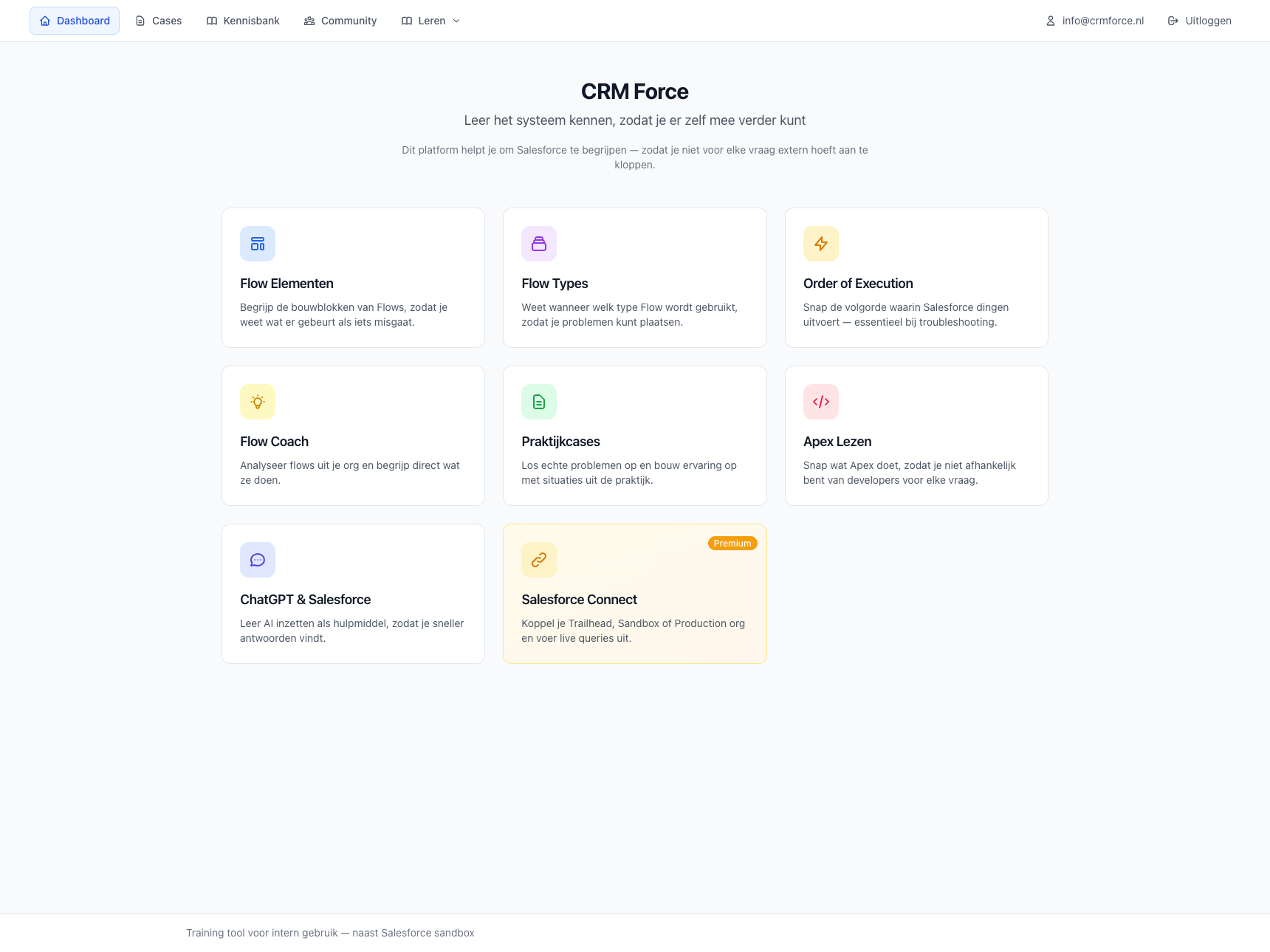Click the green document icon on Praktijkcases
The height and width of the screenshot is (952, 1270).
(x=538, y=401)
